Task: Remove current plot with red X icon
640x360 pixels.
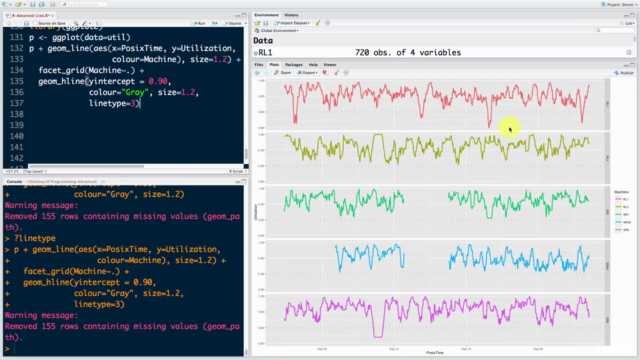Action: 324,73
